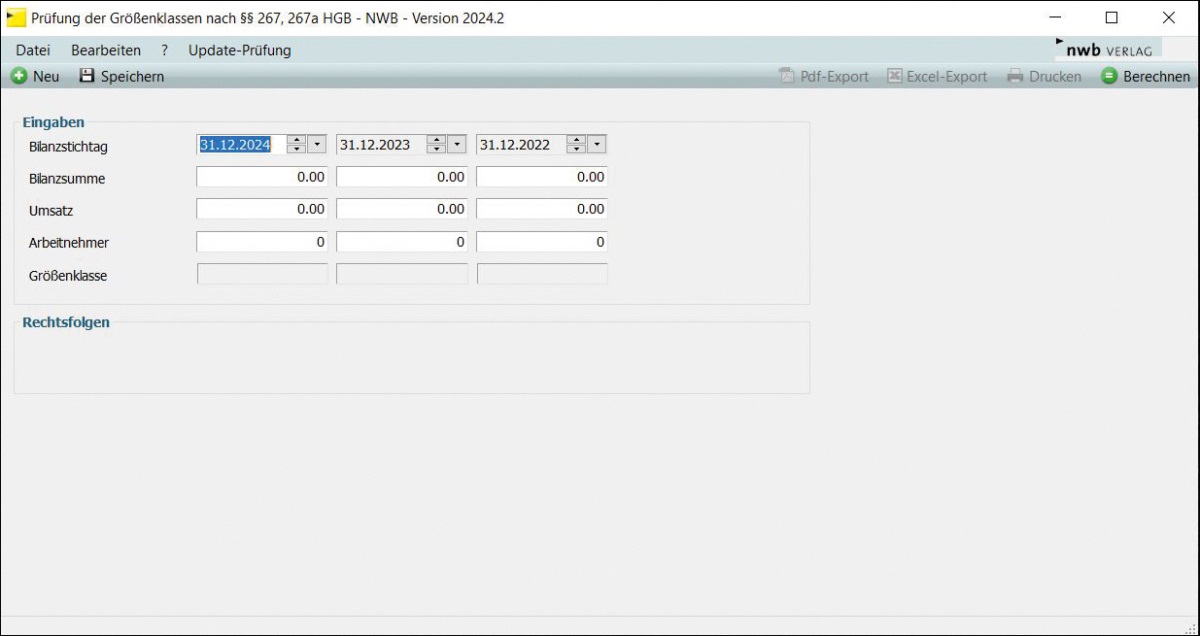Open the 31.12.2022 date dropdown arrow
The height and width of the screenshot is (636, 1200).
click(597, 145)
